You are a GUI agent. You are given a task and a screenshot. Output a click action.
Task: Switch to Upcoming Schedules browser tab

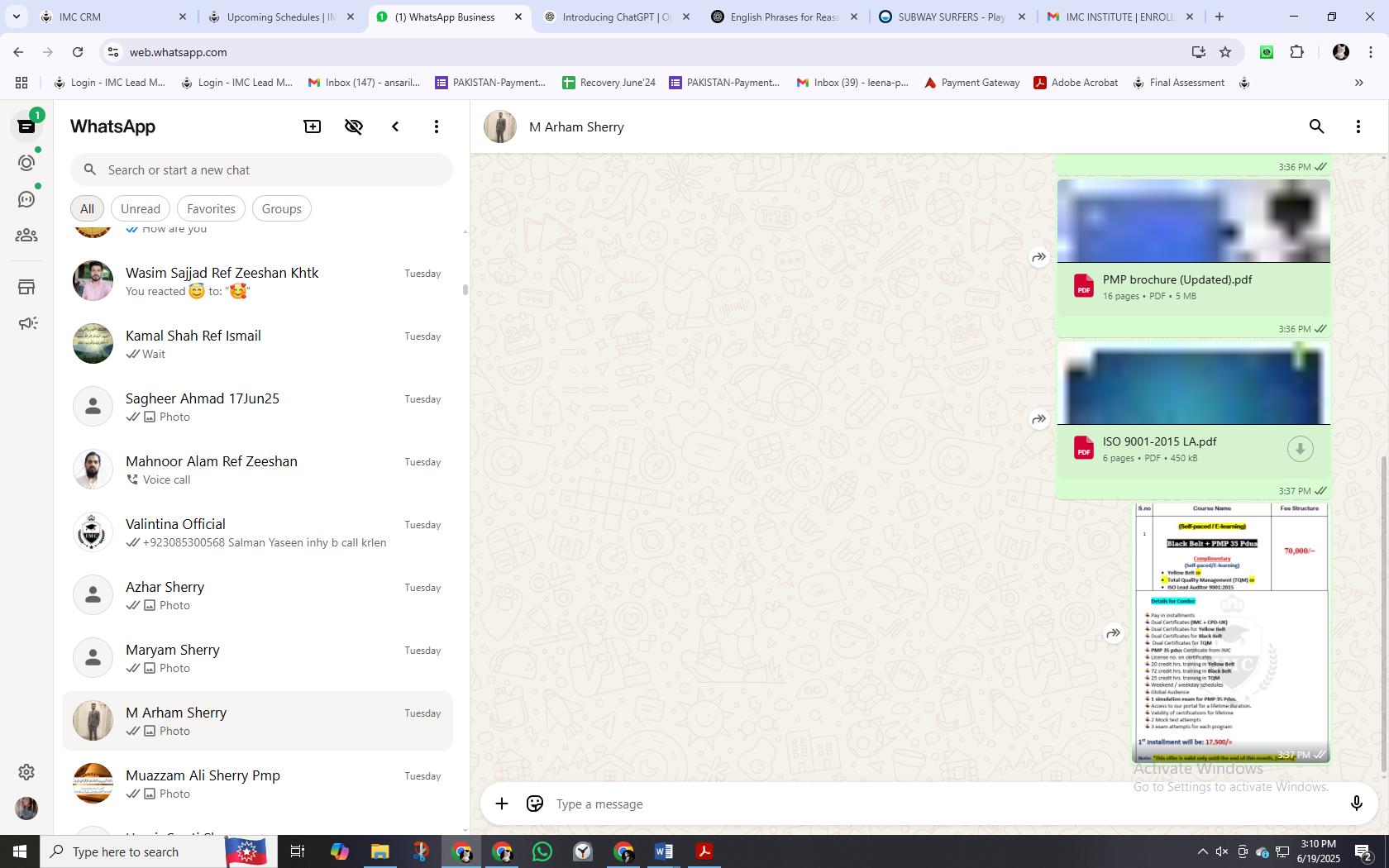click(281, 17)
